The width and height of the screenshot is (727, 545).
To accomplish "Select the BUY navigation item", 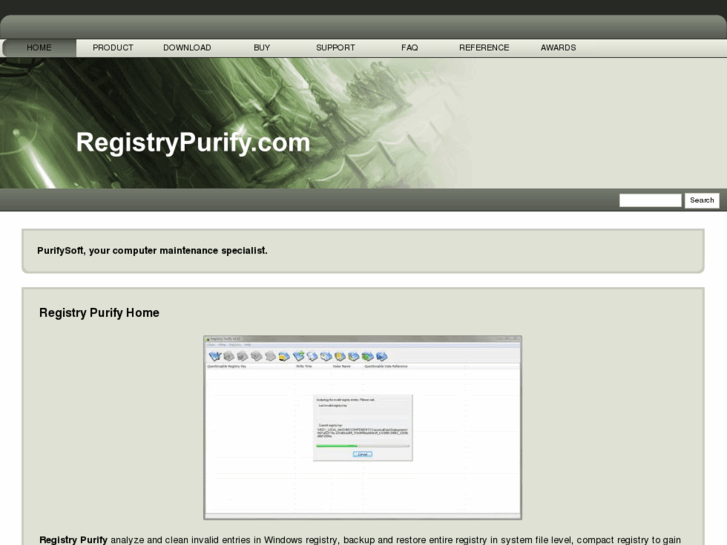I will 261,48.
